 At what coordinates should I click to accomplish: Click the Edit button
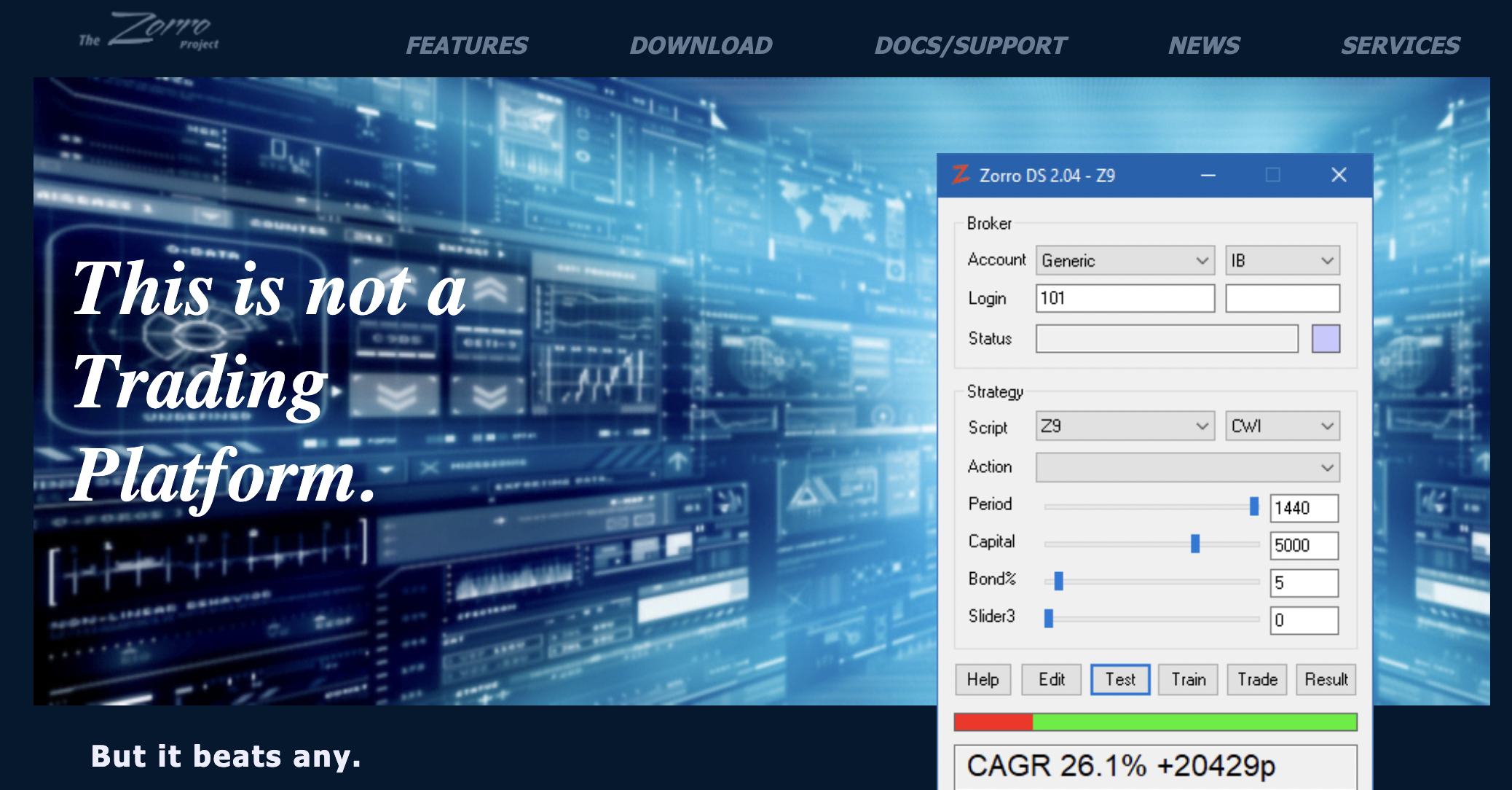(x=1051, y=679)
